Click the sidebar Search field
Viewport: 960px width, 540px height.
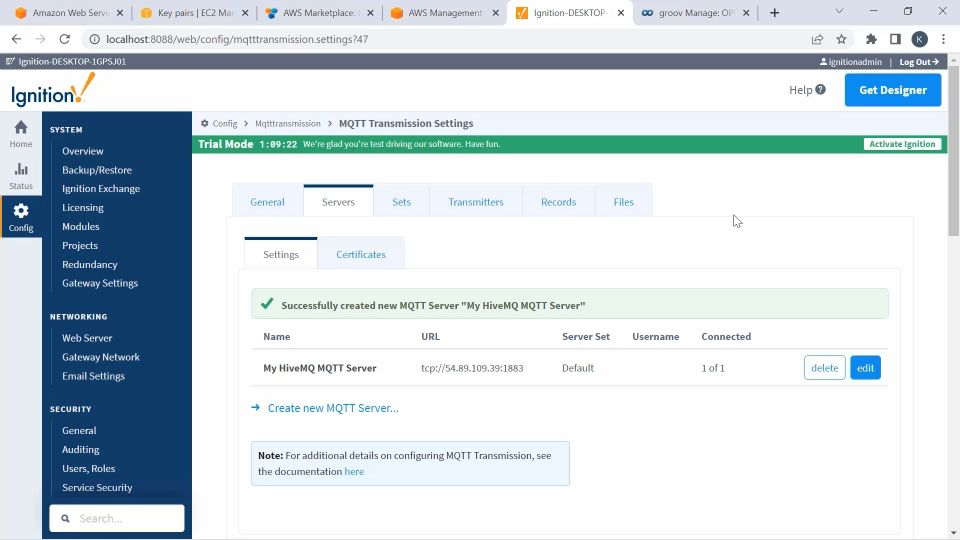(x=117, y=519)
